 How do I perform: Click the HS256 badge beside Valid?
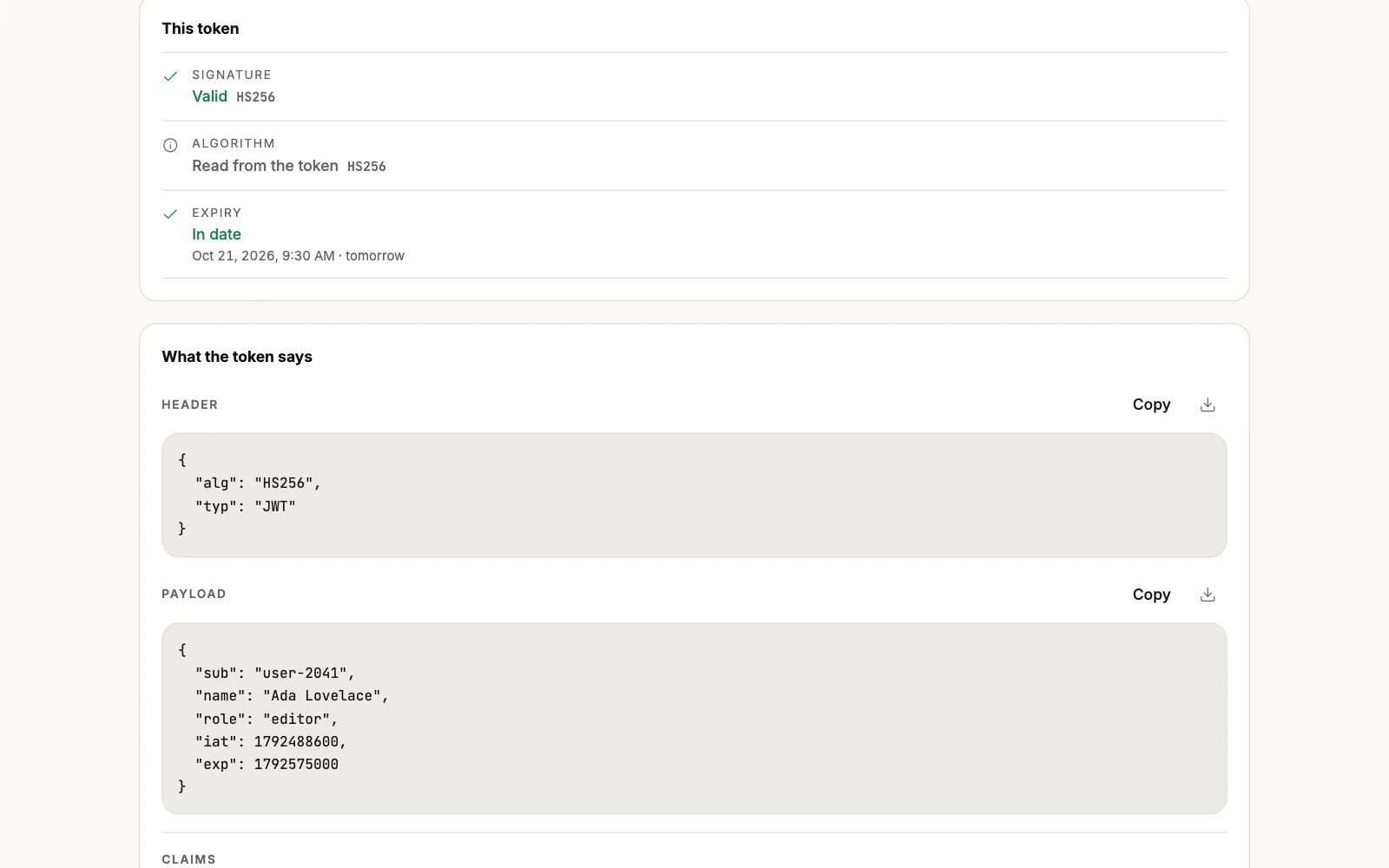click(x=255, y=97)
